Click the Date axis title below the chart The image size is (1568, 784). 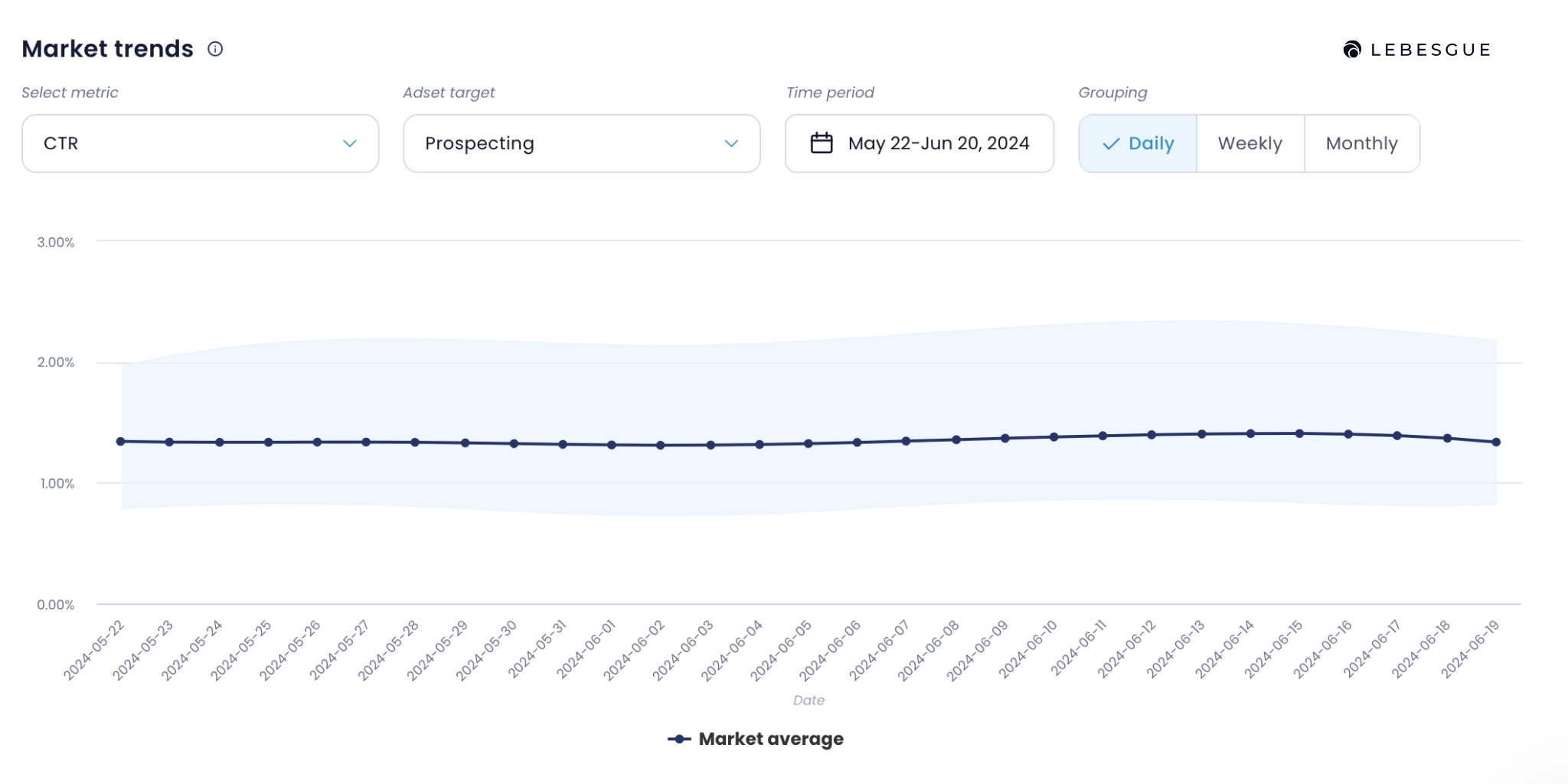pyautogui.click(x=808, y=700)
